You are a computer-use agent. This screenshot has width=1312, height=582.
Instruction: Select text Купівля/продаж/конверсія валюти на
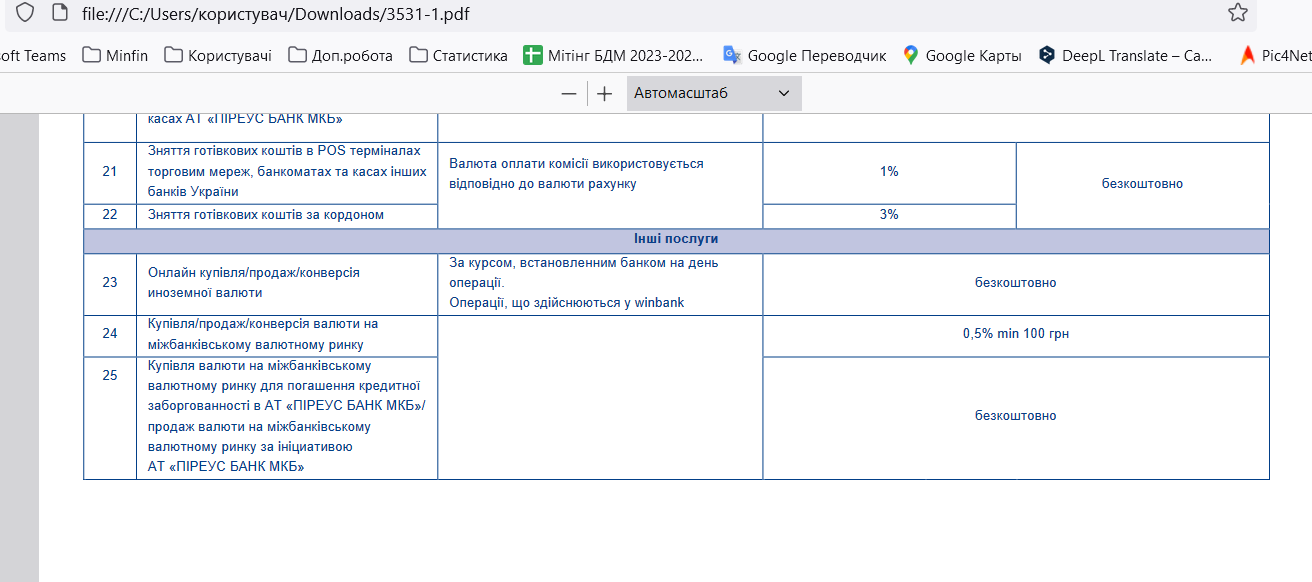(263, 324)
